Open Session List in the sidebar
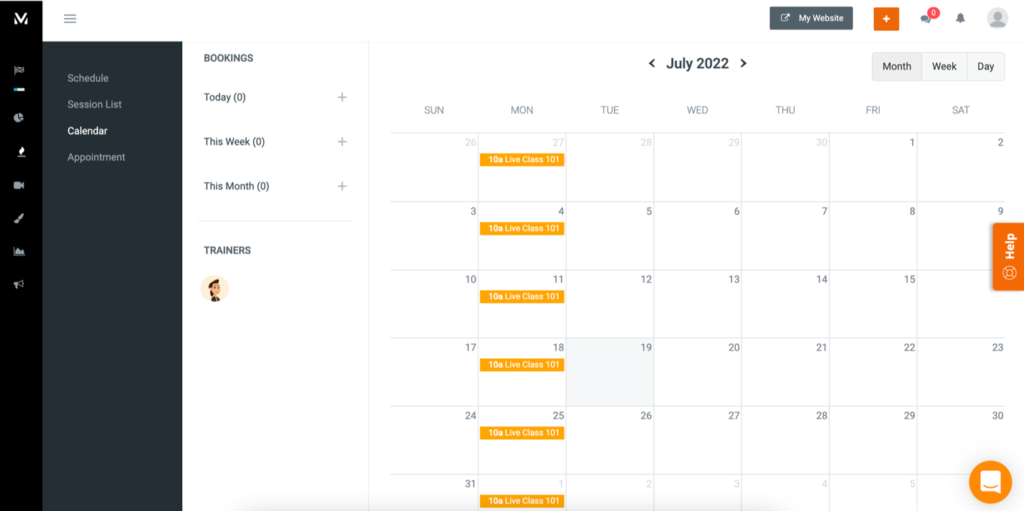Viewport: 1024px width, 511px height. click(95, 104)
